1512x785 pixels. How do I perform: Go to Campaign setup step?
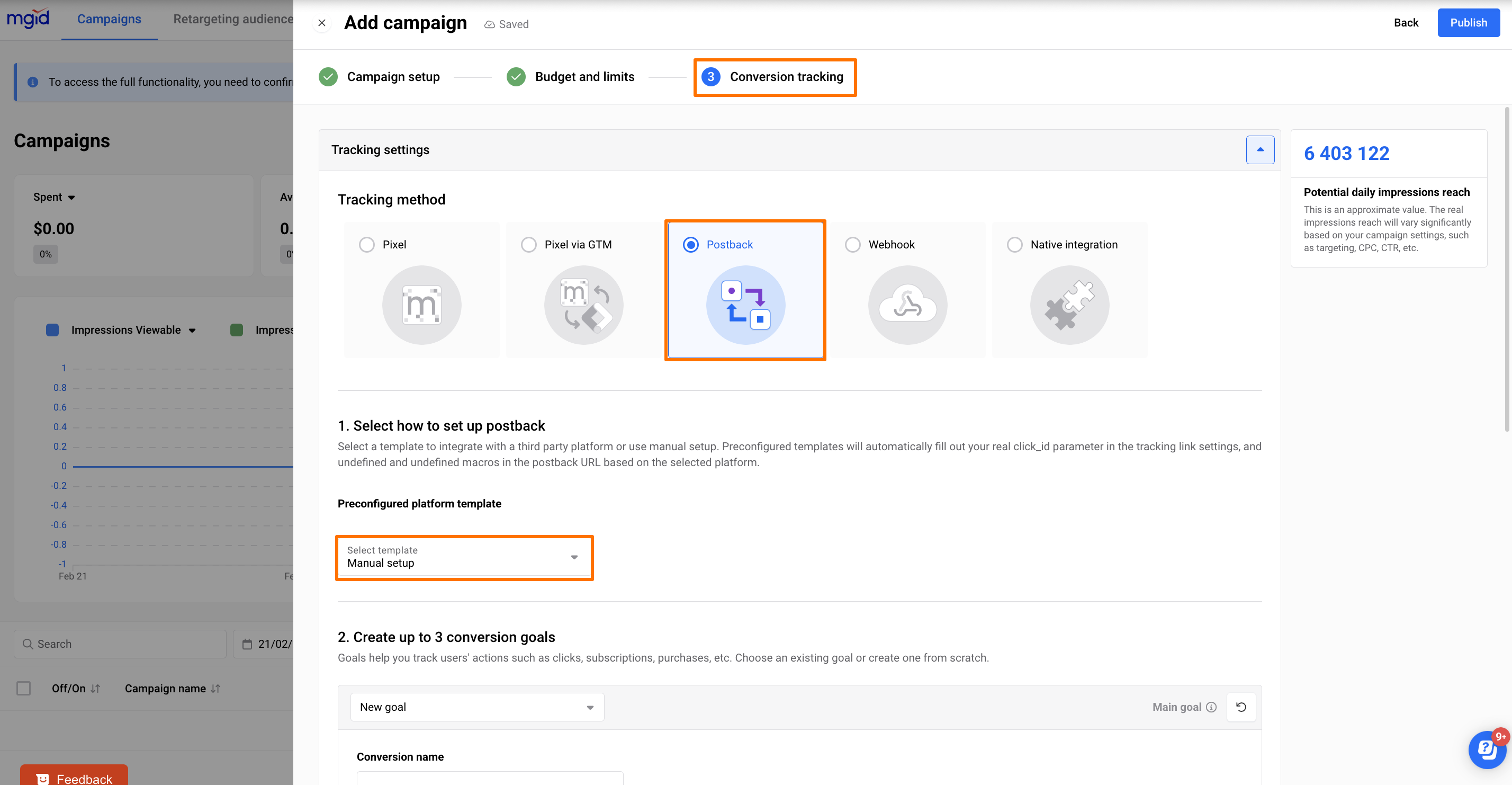tap(393, 77)
